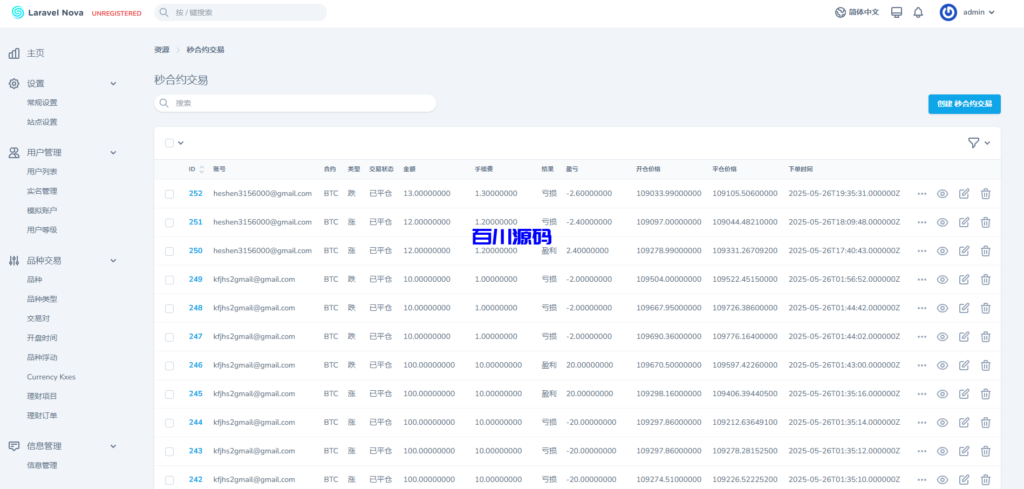The image size is (1024, 489).
Task: Open 用户列表 in the sidebar
Action: click(42, 172)
